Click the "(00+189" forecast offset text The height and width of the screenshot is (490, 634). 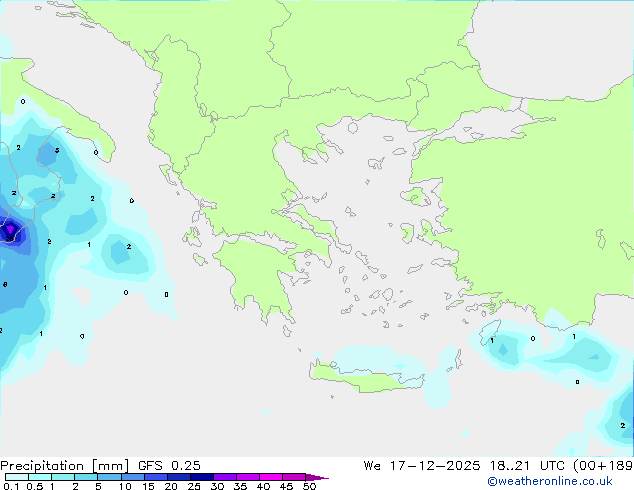(603, 466)
